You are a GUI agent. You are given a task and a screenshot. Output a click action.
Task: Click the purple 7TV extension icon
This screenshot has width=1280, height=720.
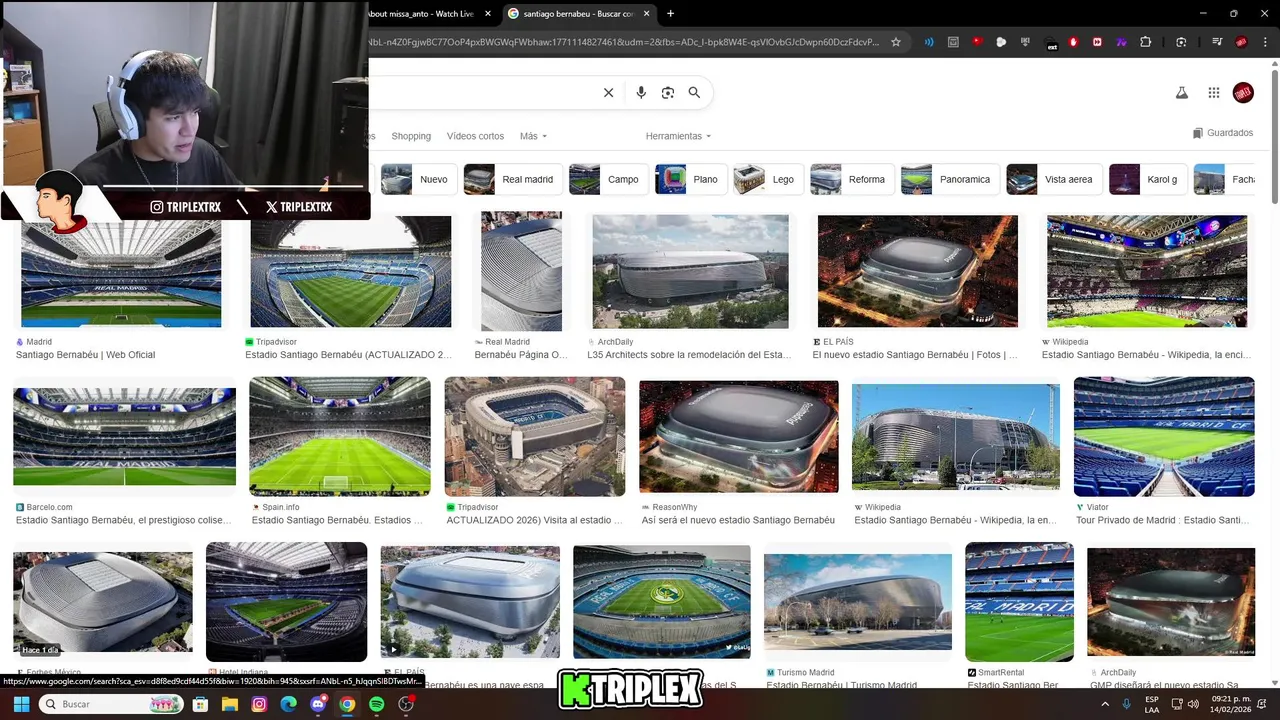coord(1121,42)
